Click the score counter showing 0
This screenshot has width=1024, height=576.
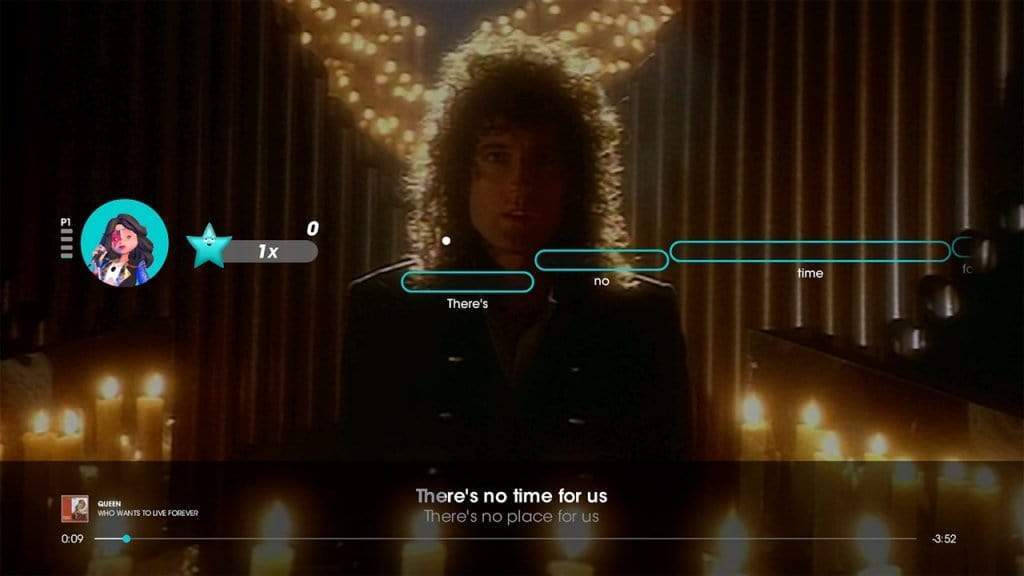(x=313, y=229)
